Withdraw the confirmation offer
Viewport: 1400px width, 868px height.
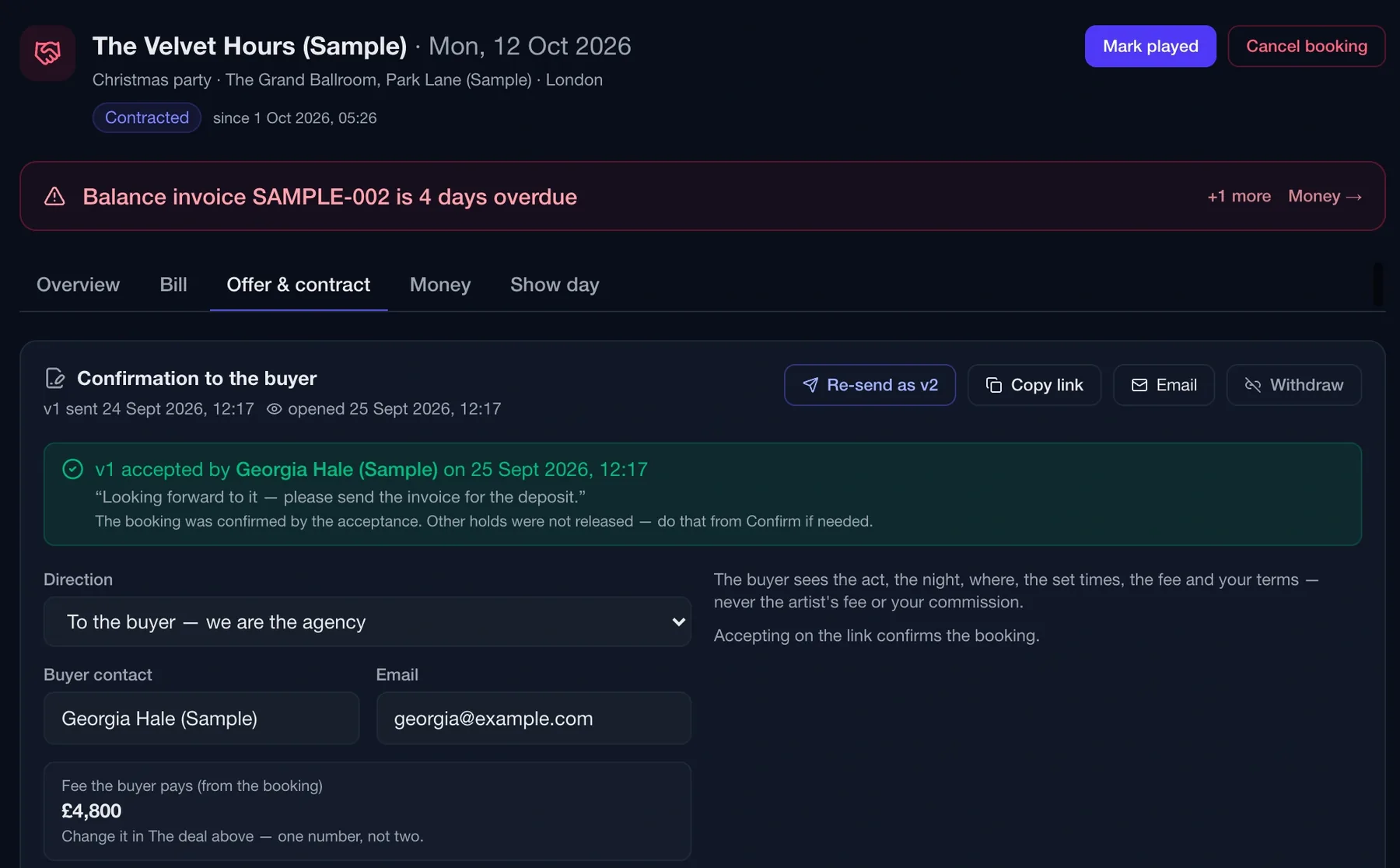(x=1294, y=385)
